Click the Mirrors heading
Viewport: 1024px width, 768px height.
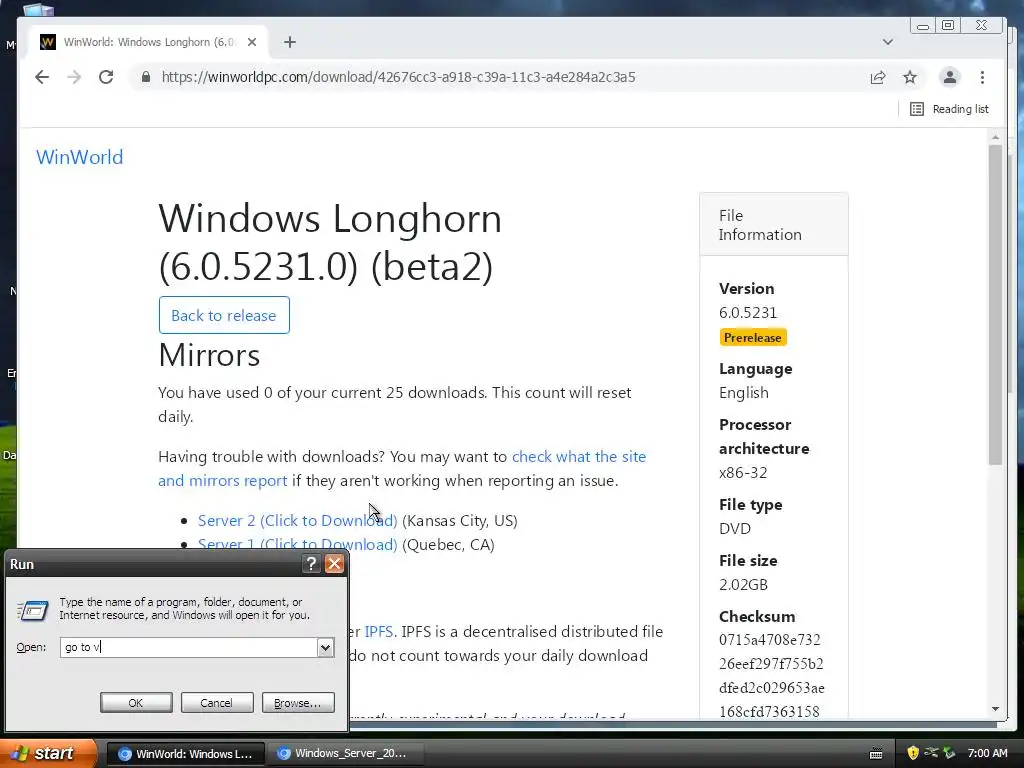pos(209,355)
